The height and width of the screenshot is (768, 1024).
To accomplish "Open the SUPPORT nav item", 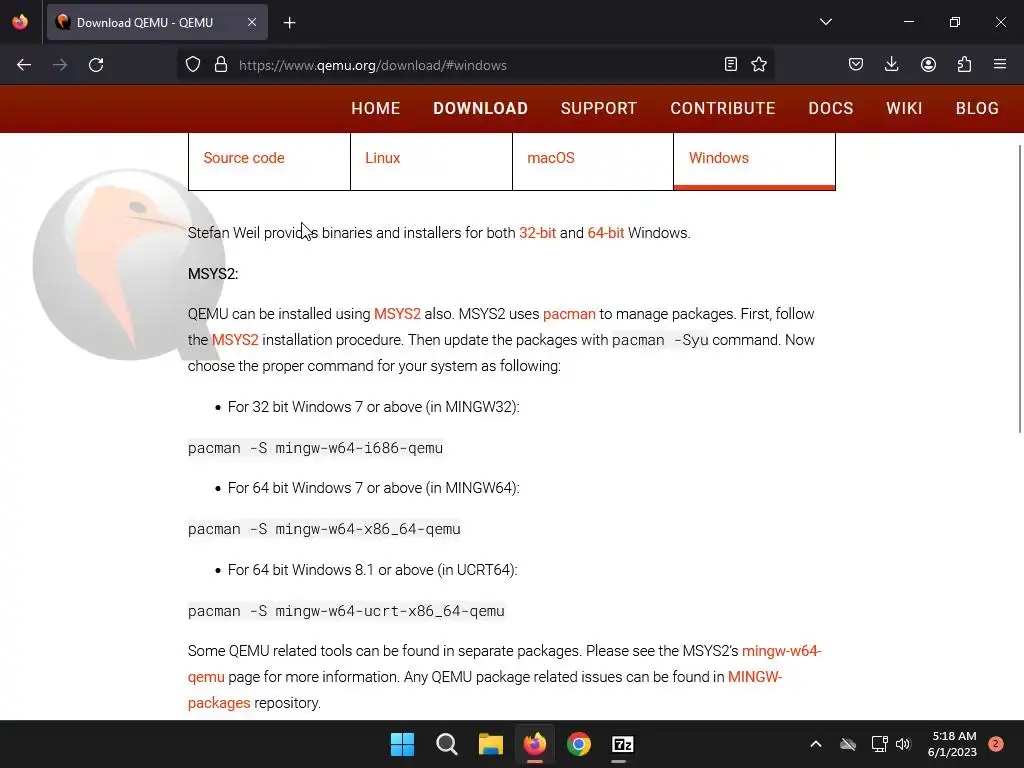I will tap(599, 108).
